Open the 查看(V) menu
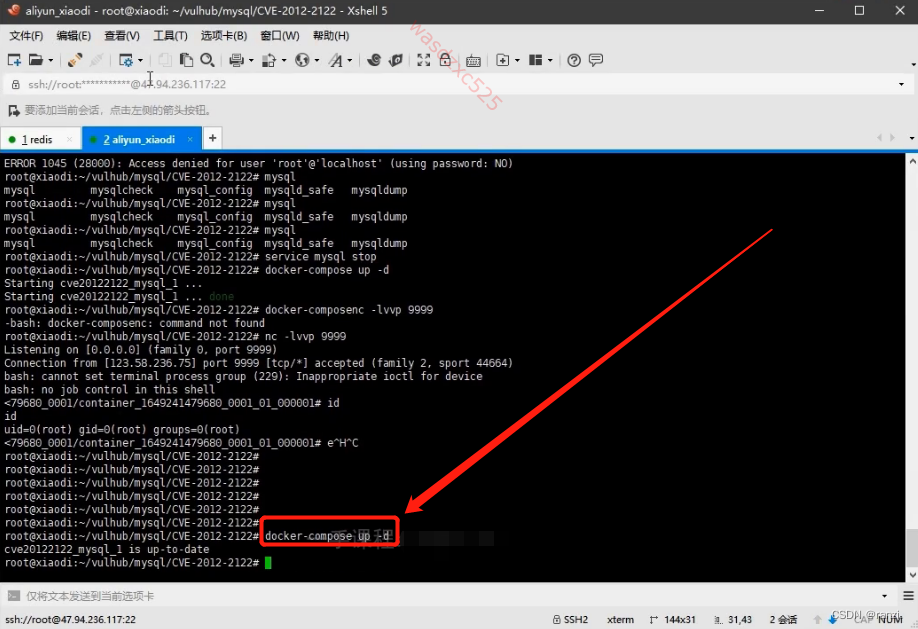 (122, 36)
